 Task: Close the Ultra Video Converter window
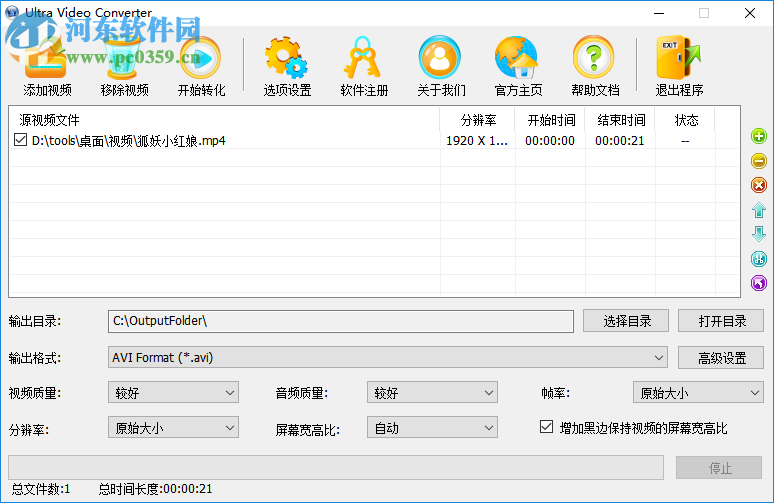tap(750, 13)
